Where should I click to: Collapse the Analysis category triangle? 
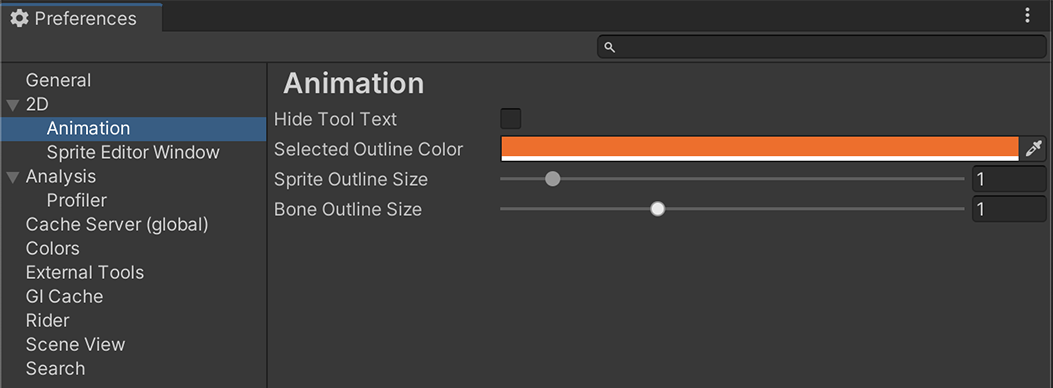(13, 177)
